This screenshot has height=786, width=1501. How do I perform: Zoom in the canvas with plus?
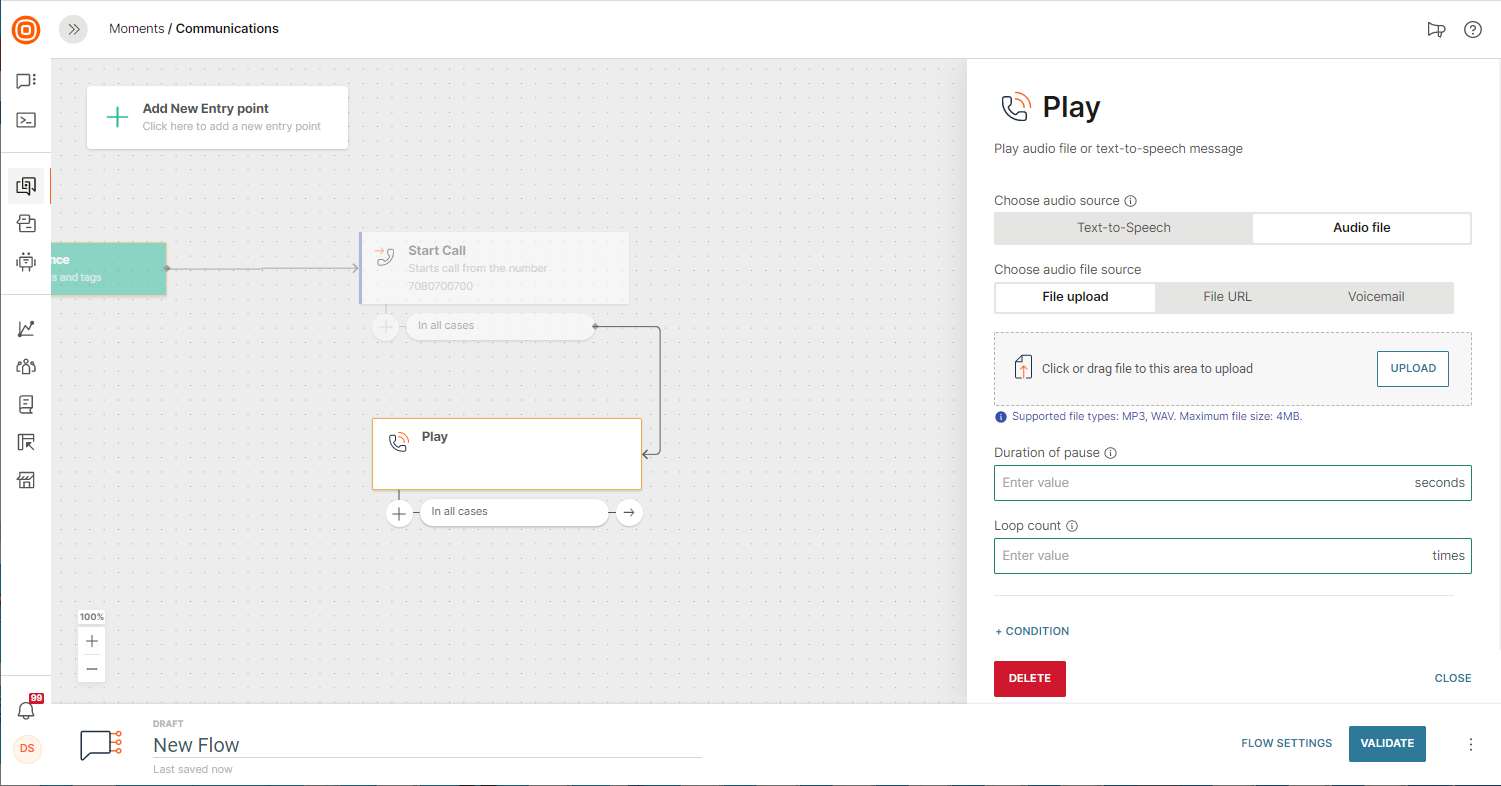[x=92, y=641]
